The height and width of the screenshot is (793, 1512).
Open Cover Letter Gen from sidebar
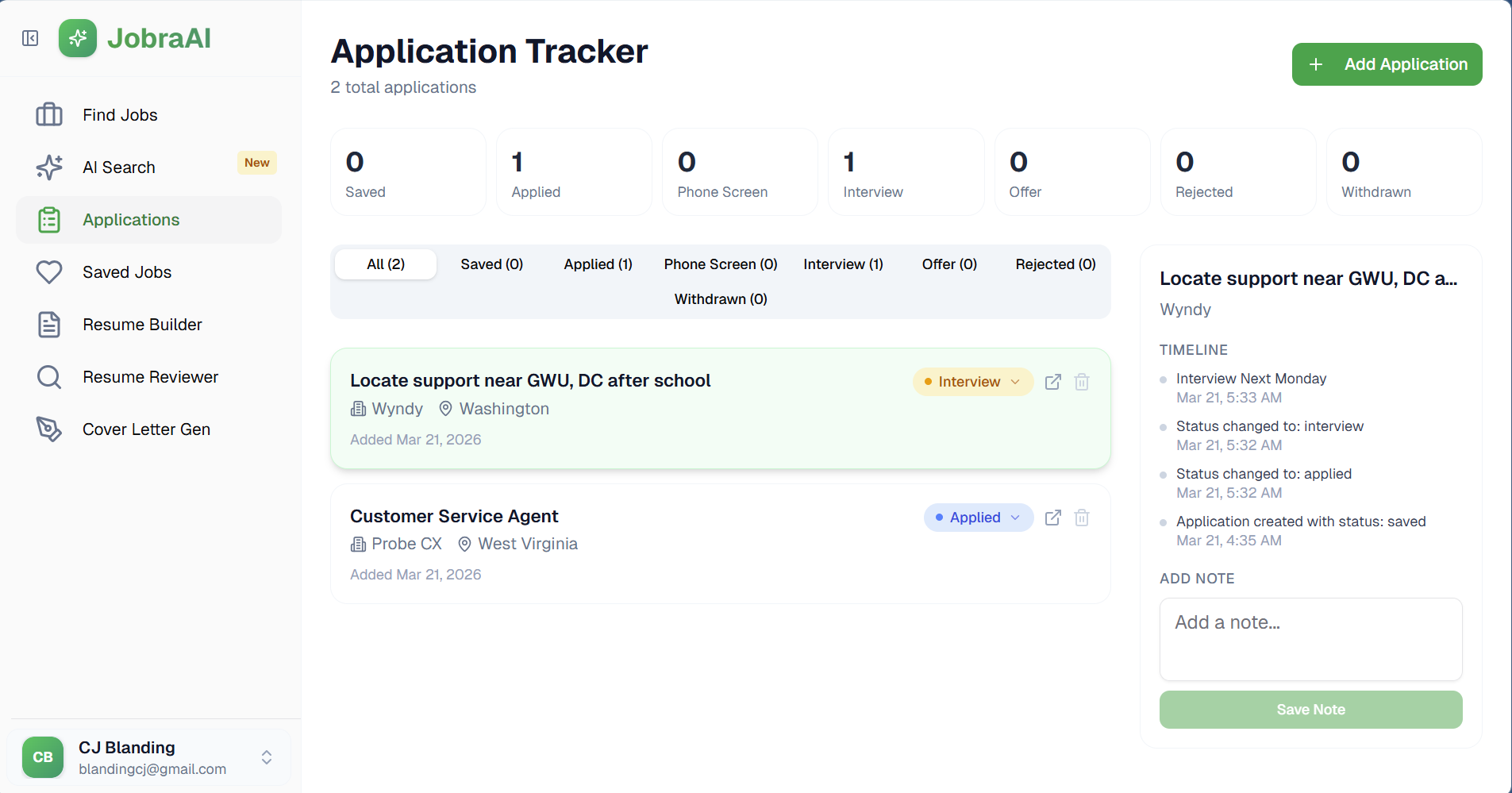tap(149, 429)
